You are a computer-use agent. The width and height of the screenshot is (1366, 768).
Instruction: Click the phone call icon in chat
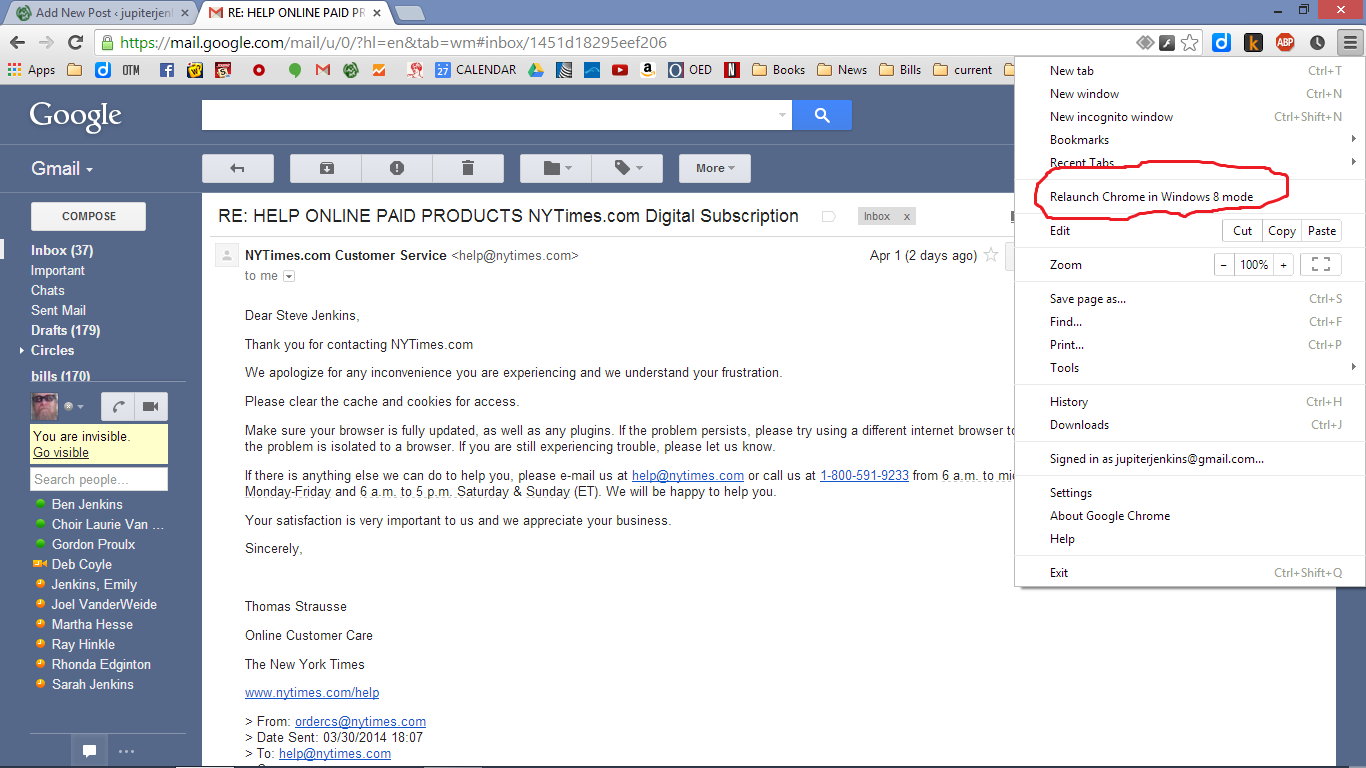118,406
